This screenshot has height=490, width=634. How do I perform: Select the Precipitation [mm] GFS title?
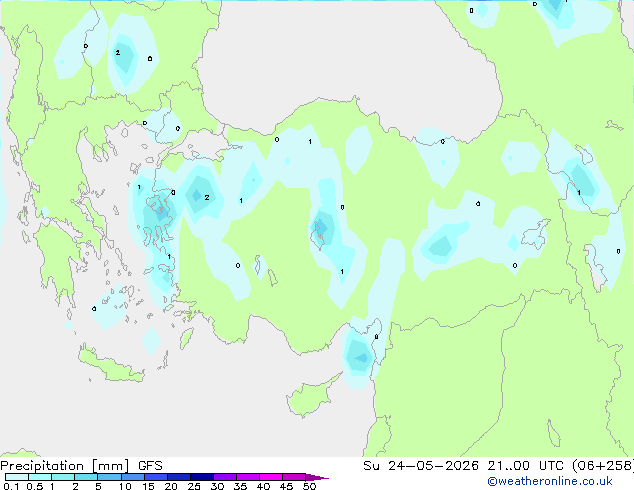click(81, 466)
